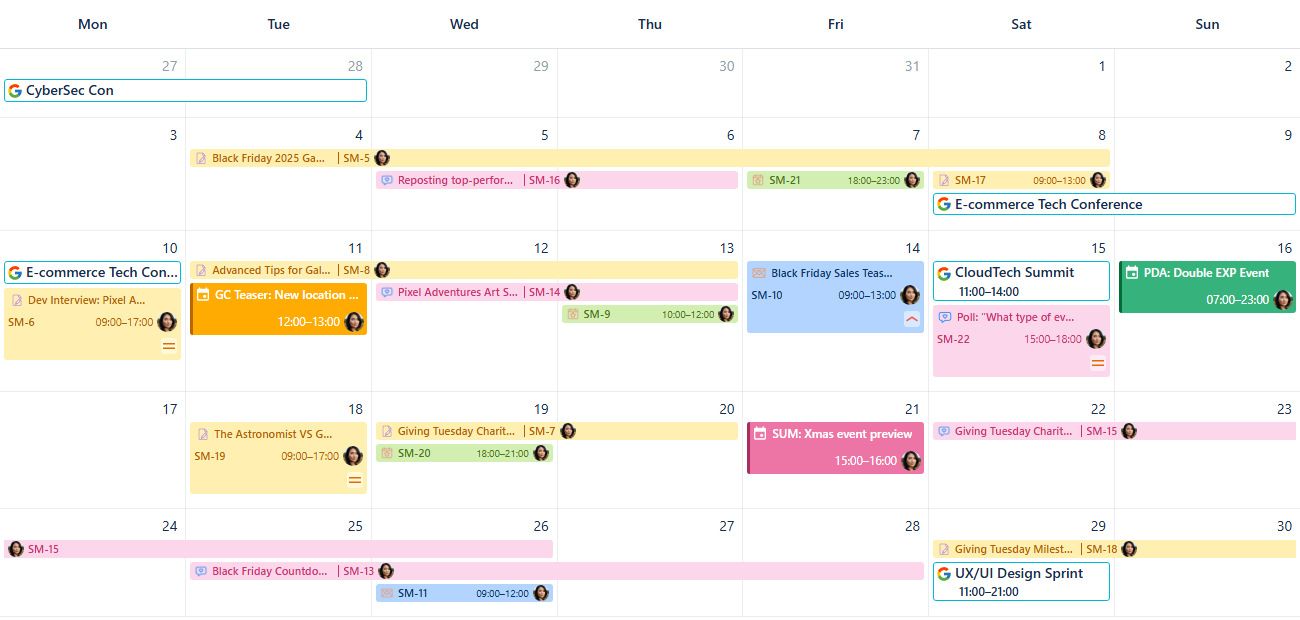Click the high priority chevron on SM-10
Viewport: 1300px width, 620px height.
click(x=911, y=319)
